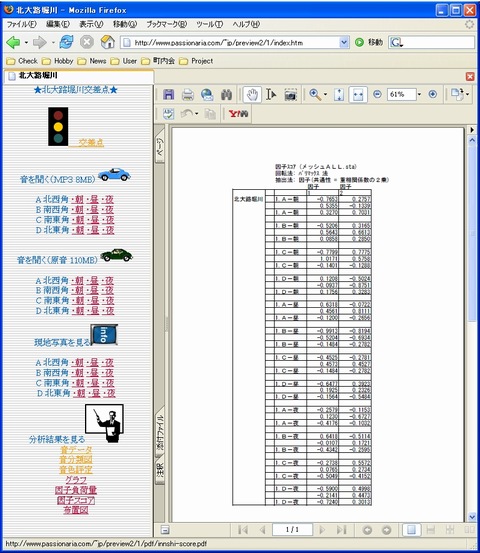Expand the URL address bar dropdown
The width and height of the screenshot is (480, 553).
[344, 43]
